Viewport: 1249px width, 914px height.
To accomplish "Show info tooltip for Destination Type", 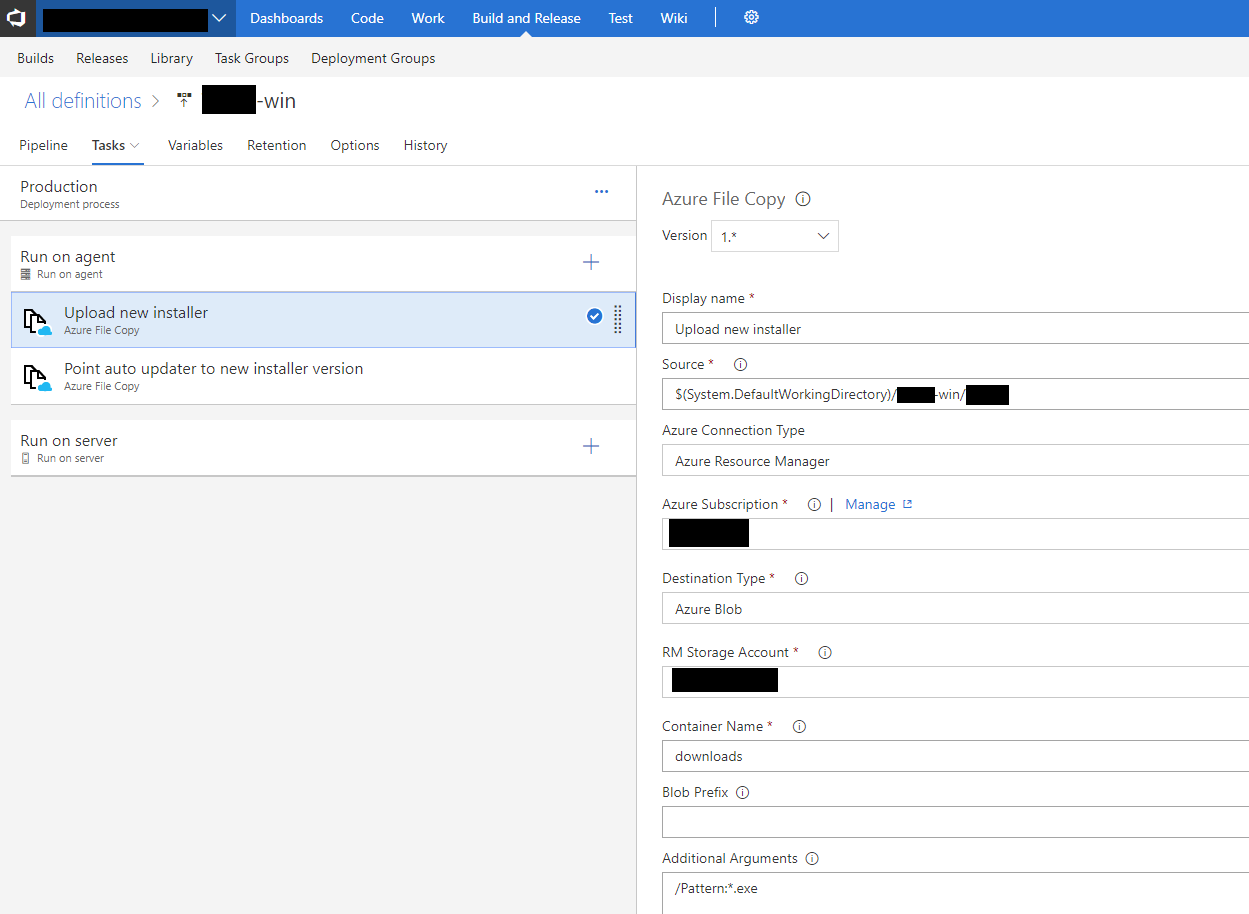I will (x=801, y=579).
